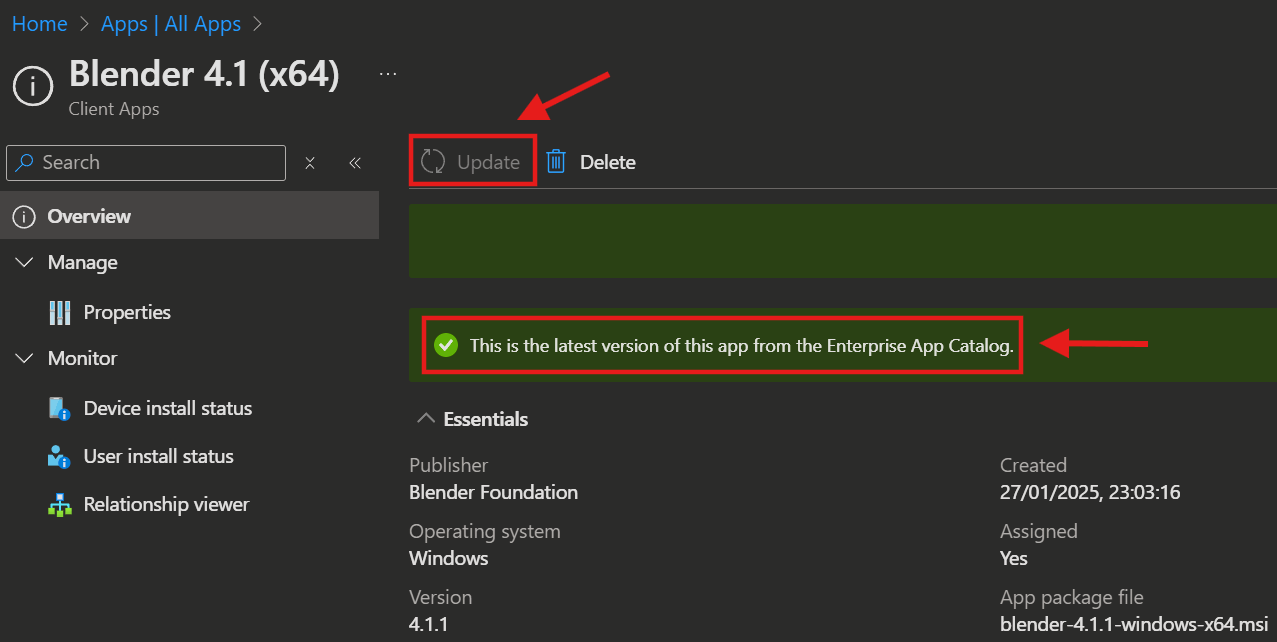Click the Overview info circle icon
This screenshot has width=1277, height=642.
pos(25,216)
